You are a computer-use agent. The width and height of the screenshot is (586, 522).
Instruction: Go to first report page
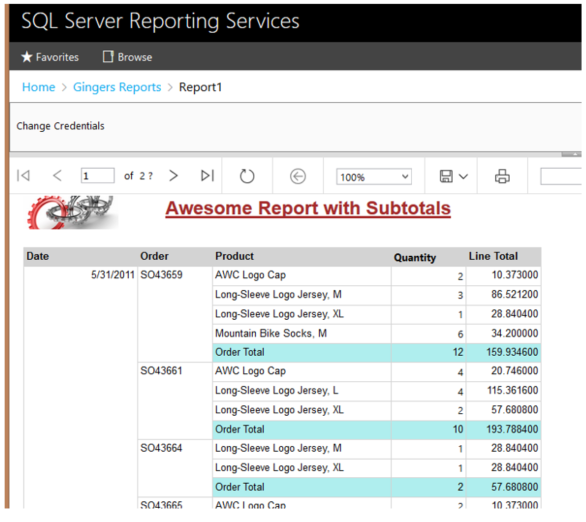coord(23,175)
